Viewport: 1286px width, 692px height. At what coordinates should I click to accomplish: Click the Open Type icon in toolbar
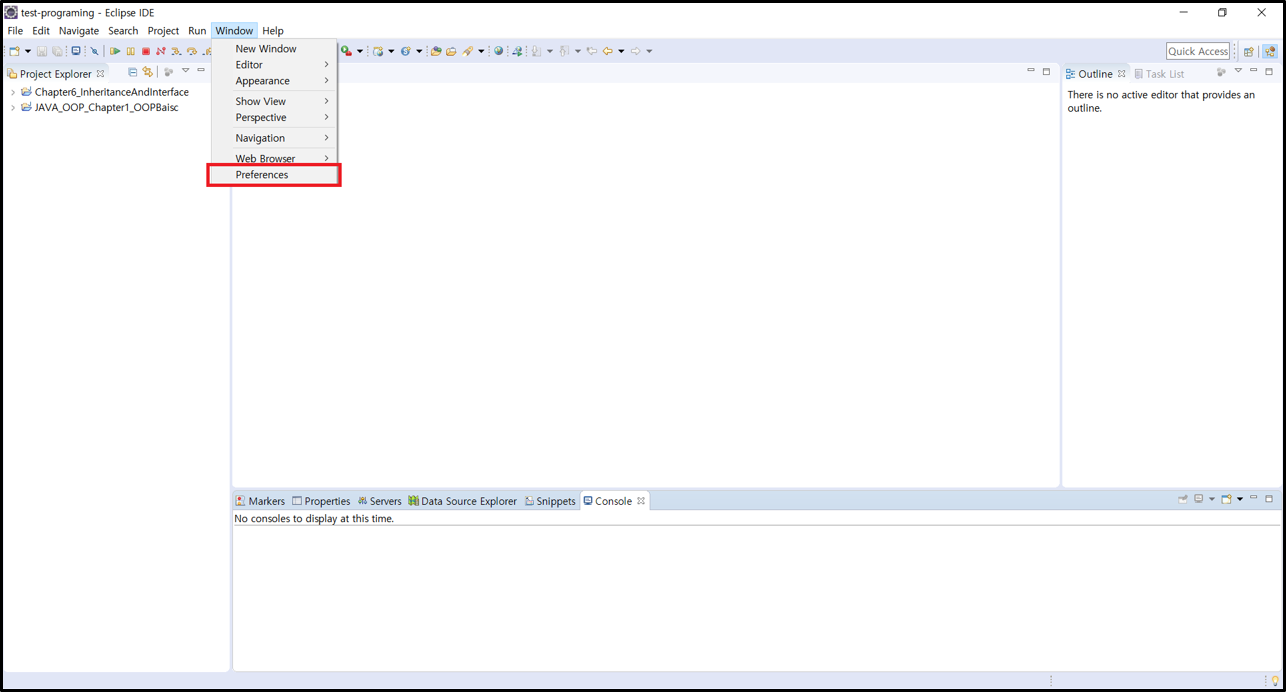pyautogui.click(x=435, y=51)
